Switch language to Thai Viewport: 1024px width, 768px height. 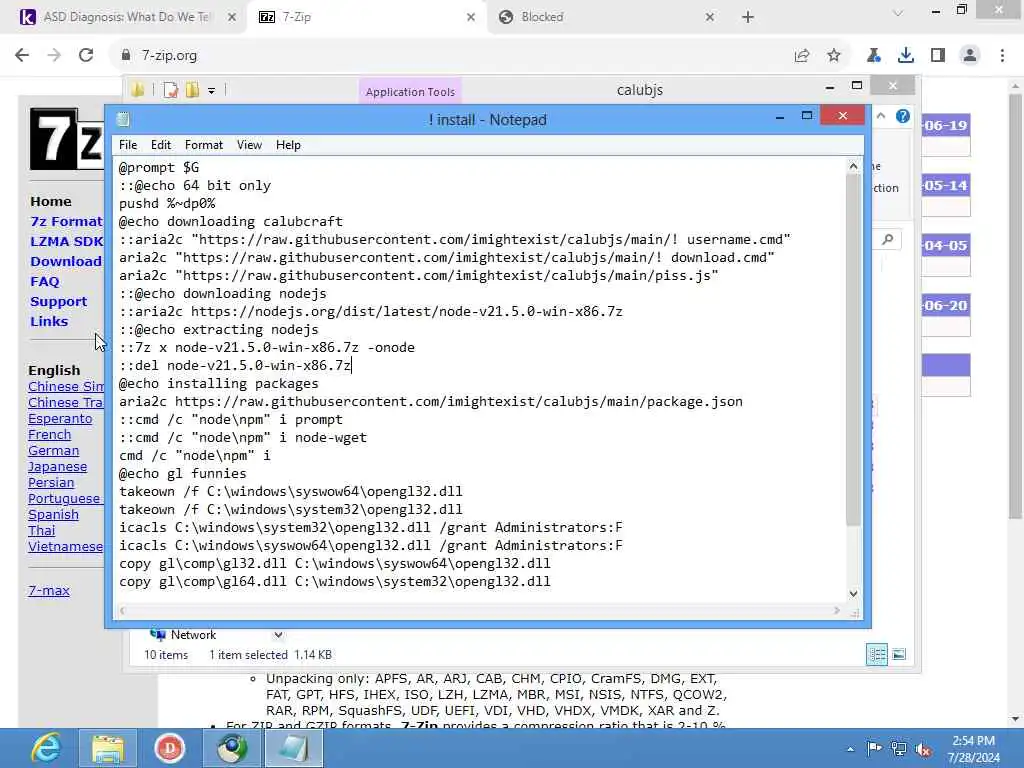pos(42,531)
